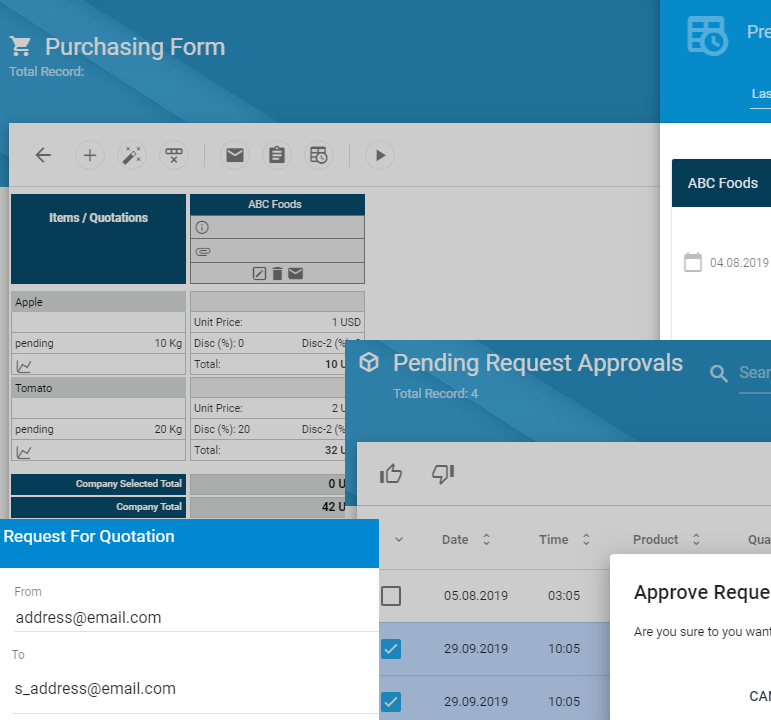Uncheck the bottom 29.09.2019 row checkbox

click(391, 702)
